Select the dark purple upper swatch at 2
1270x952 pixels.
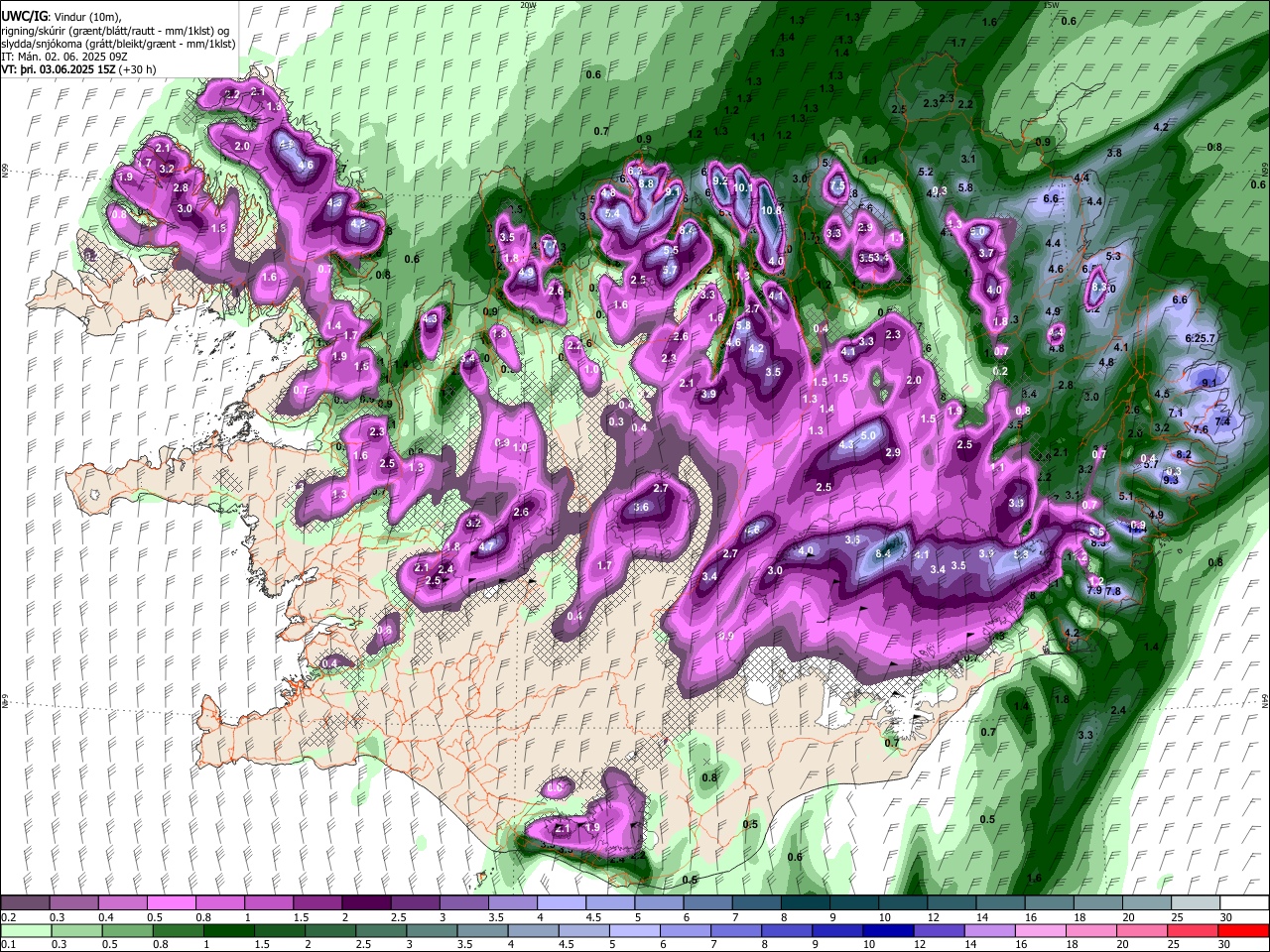[x=365, y=903]
